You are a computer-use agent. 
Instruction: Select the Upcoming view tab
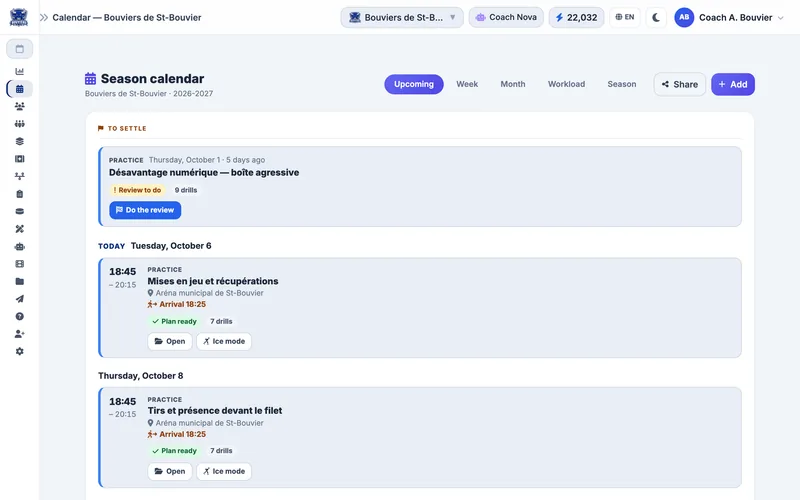tap(414, 84)
